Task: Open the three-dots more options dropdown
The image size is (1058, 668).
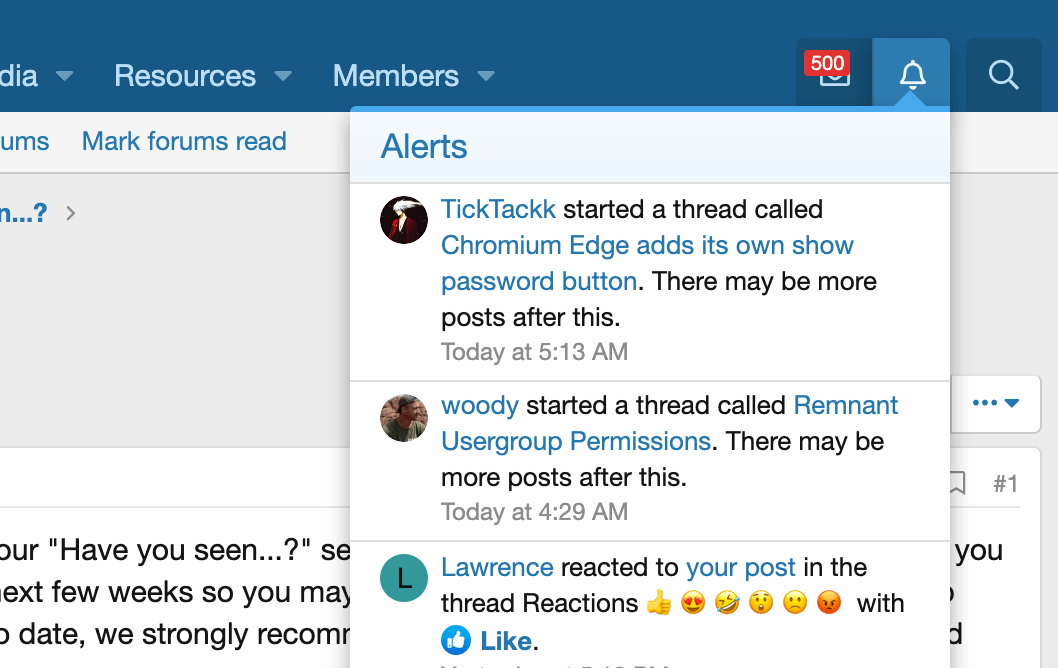Action: (x=995, y=403)
